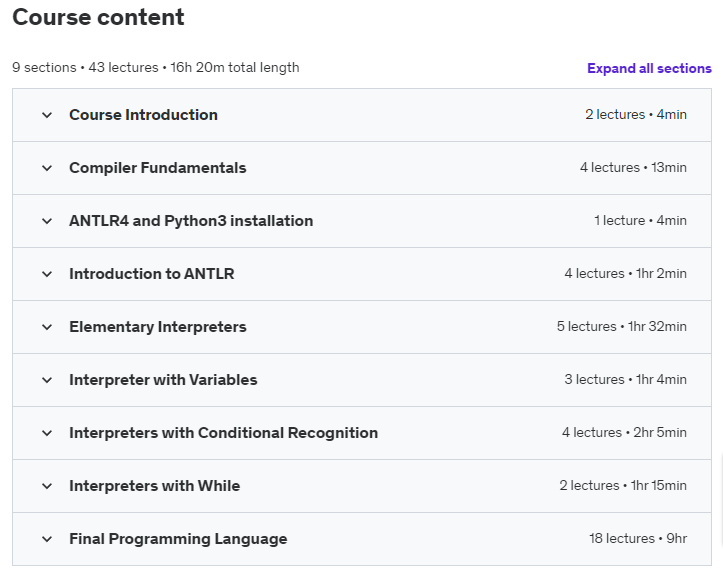Click the Course content heading
Viewport: 723px width, 570px height.
point(98,18)
